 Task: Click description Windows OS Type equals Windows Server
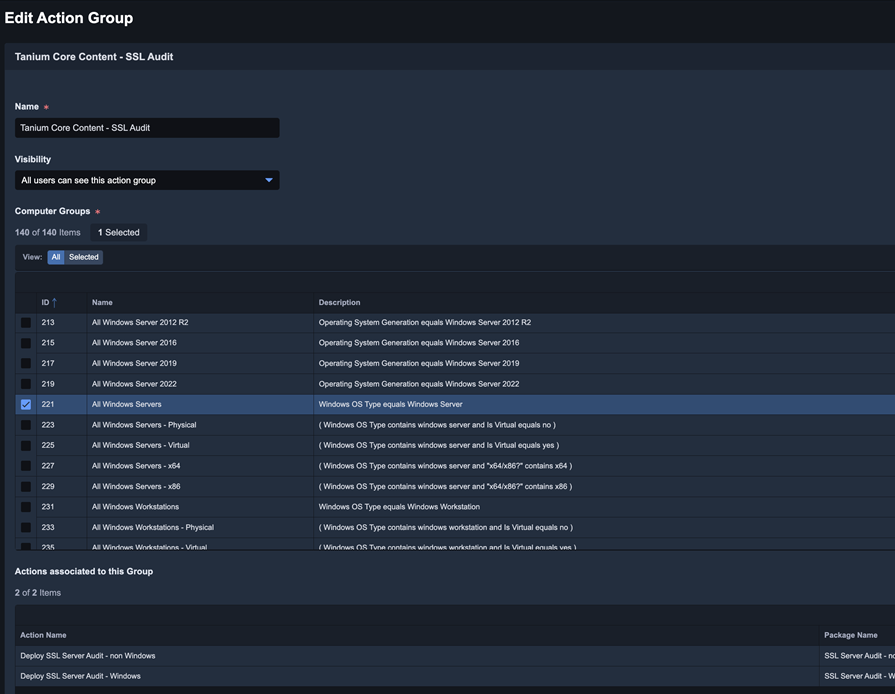(x=390, y=405)
